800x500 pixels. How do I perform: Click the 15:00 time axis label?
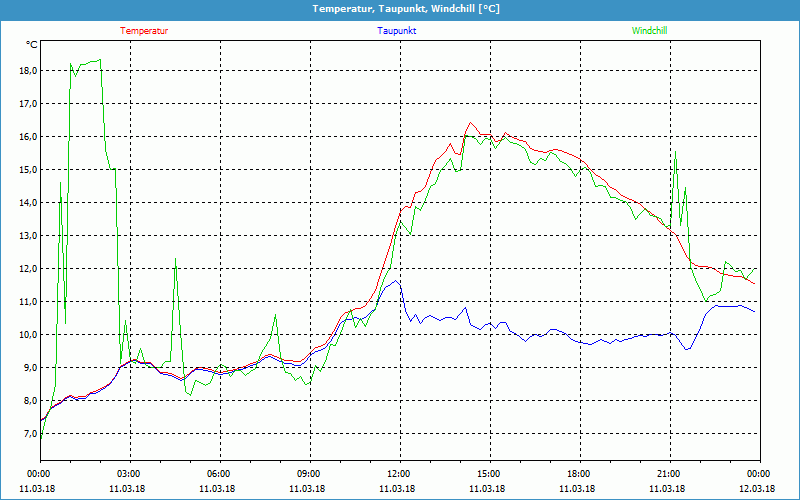coord(489,474)
